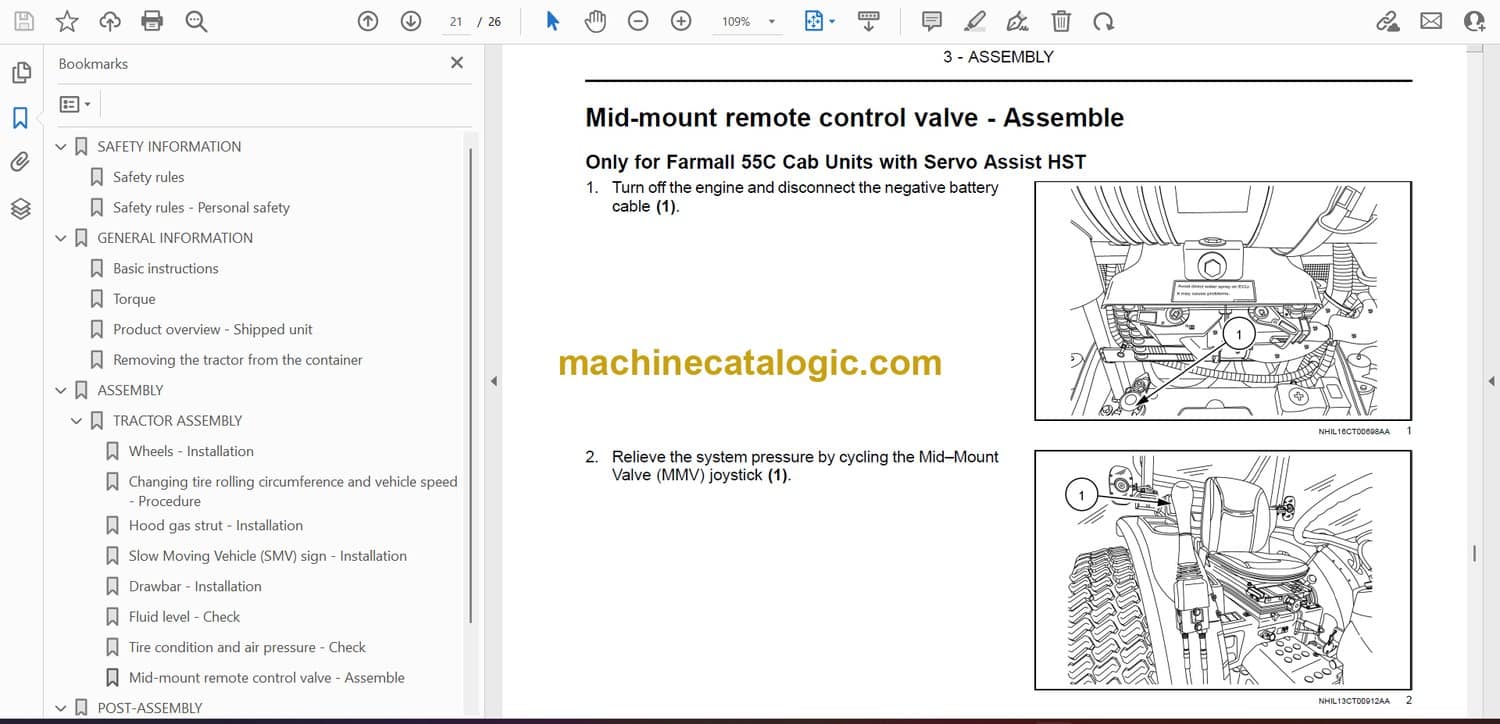
Task: Open the Layers panel
Action: tap(21, 208)
